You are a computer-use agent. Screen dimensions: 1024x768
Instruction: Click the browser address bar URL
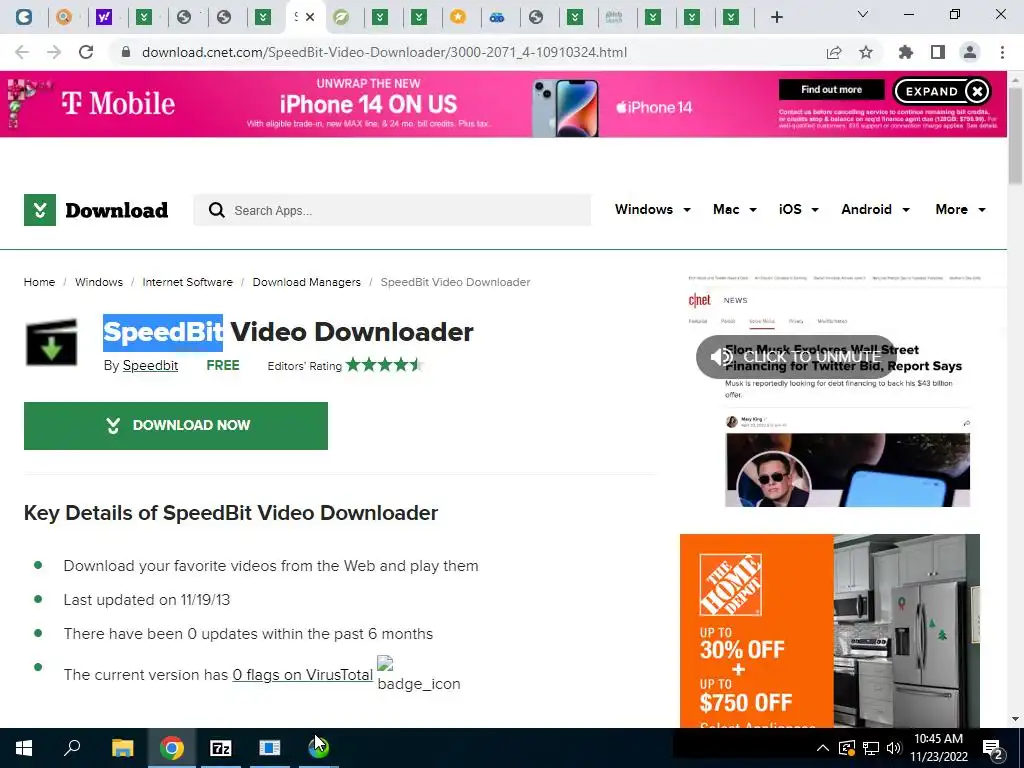[x=384, y=52]
